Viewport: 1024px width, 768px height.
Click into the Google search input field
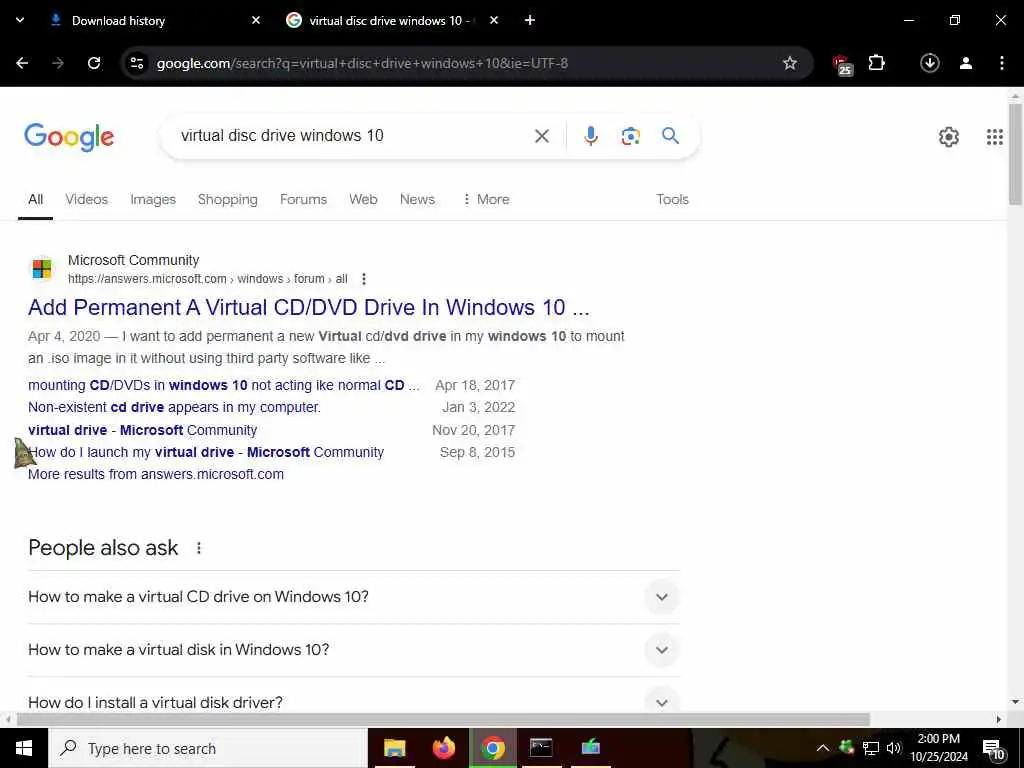click(353, 136)
